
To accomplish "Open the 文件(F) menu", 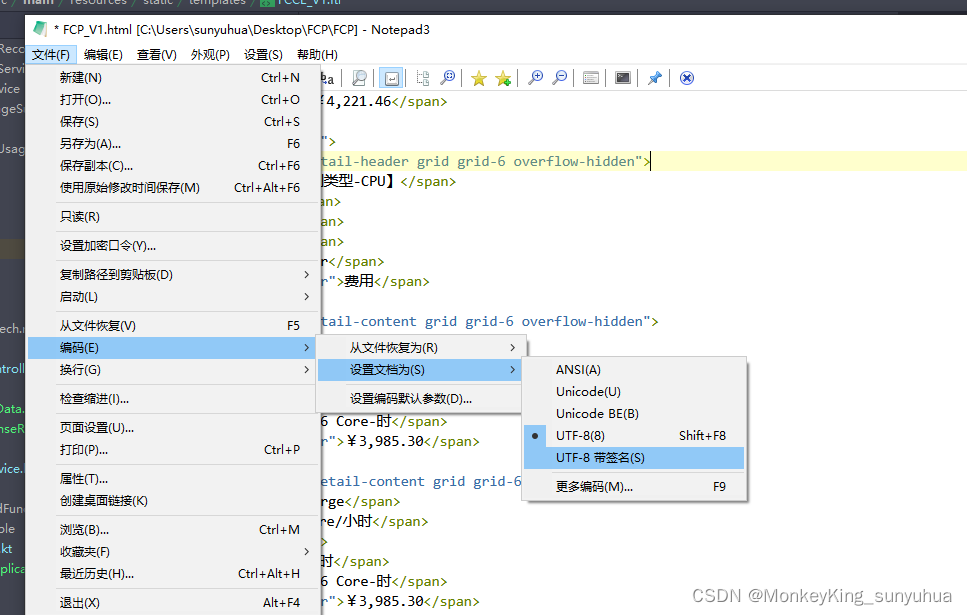I will click(x=51, y=55).
